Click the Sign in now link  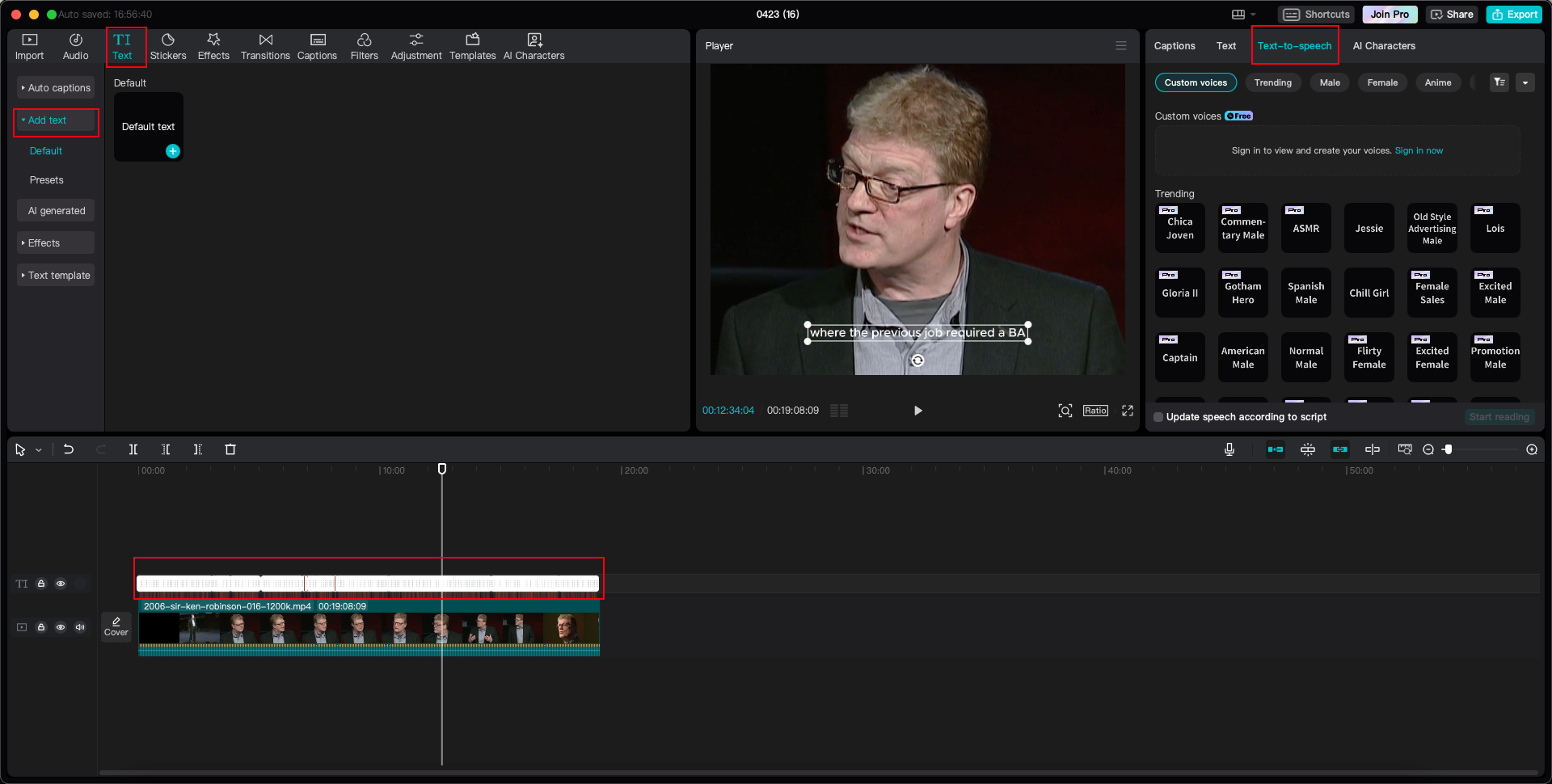point(1419,151)
